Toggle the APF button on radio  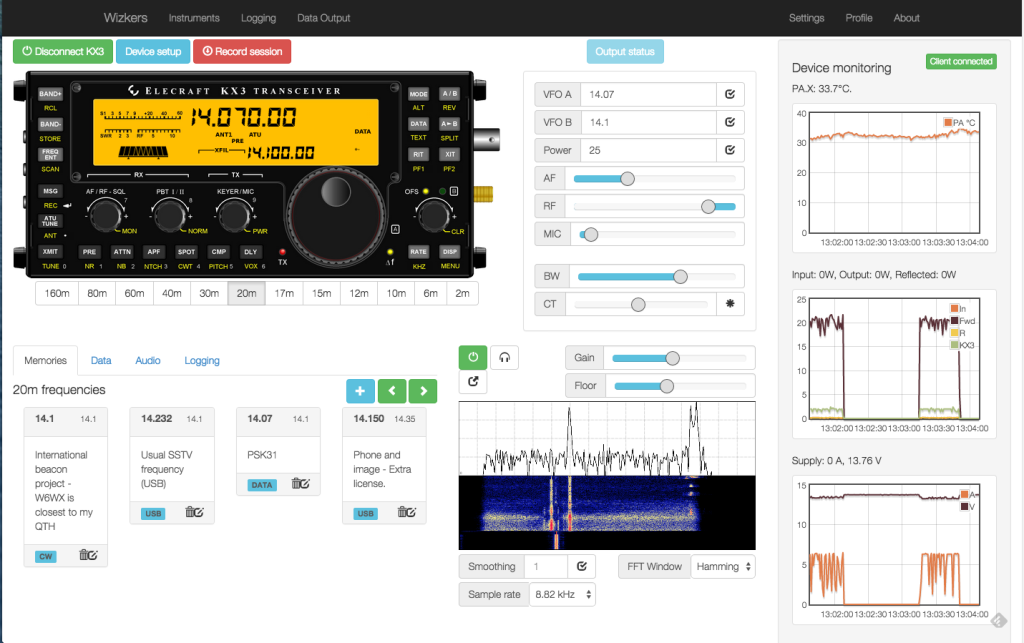pyautogui.click(x=153, y=251)
